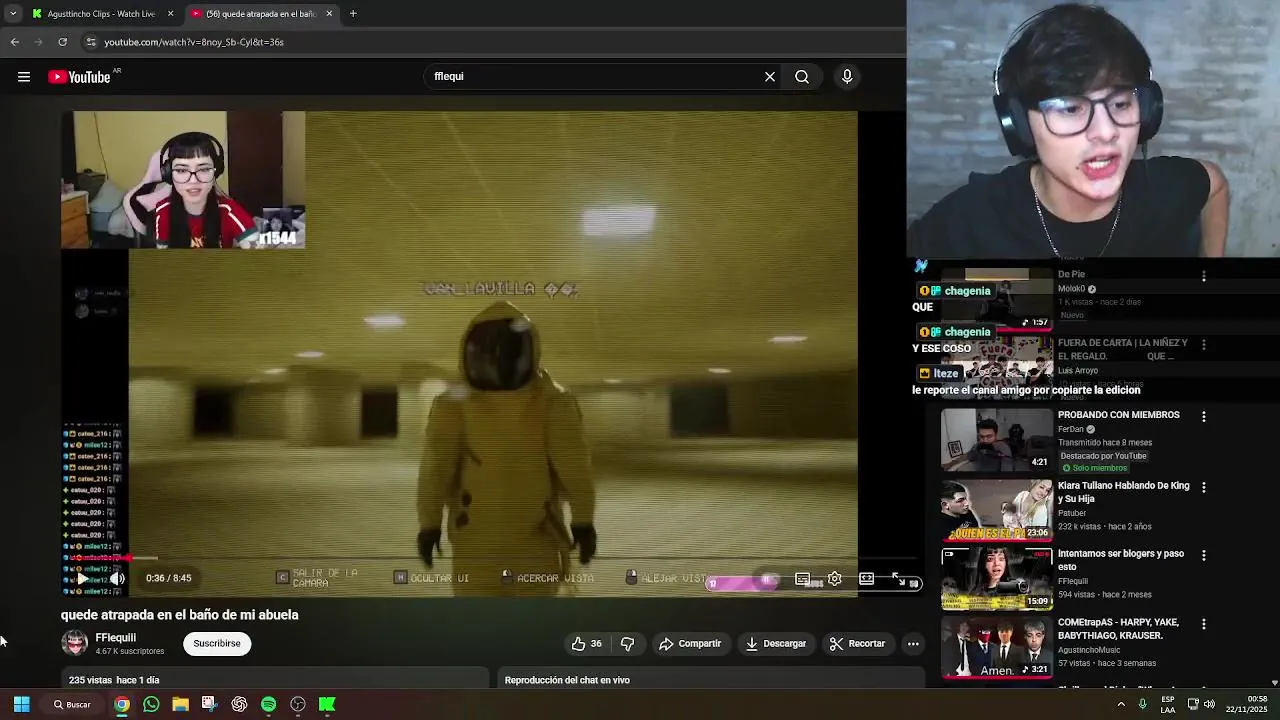Clear the search box with X
Viewport: 1280px width, 720px height.
(770, 76)
